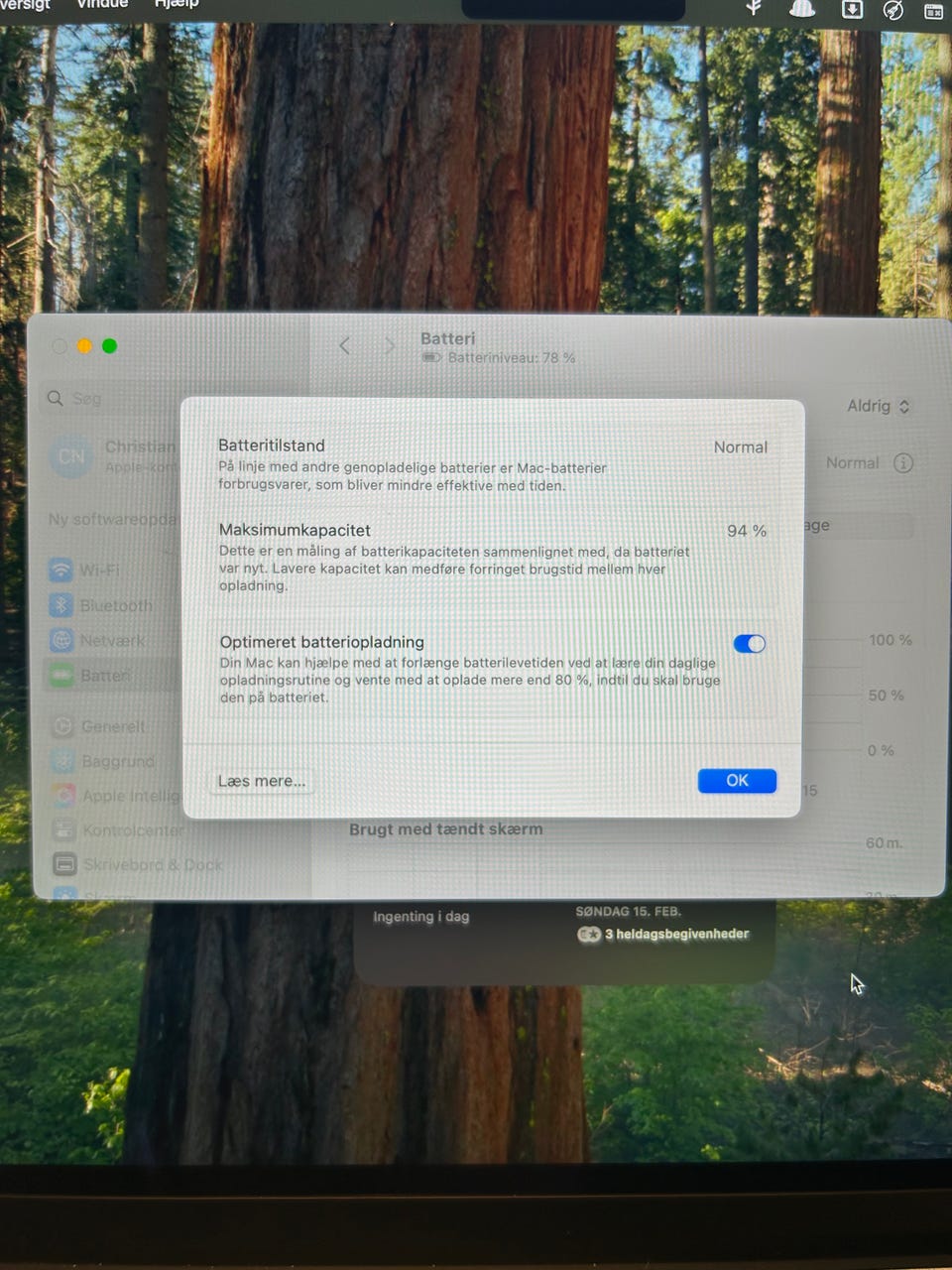
Task: Open the Læs mere... link
Action: (x=262, y=781)
